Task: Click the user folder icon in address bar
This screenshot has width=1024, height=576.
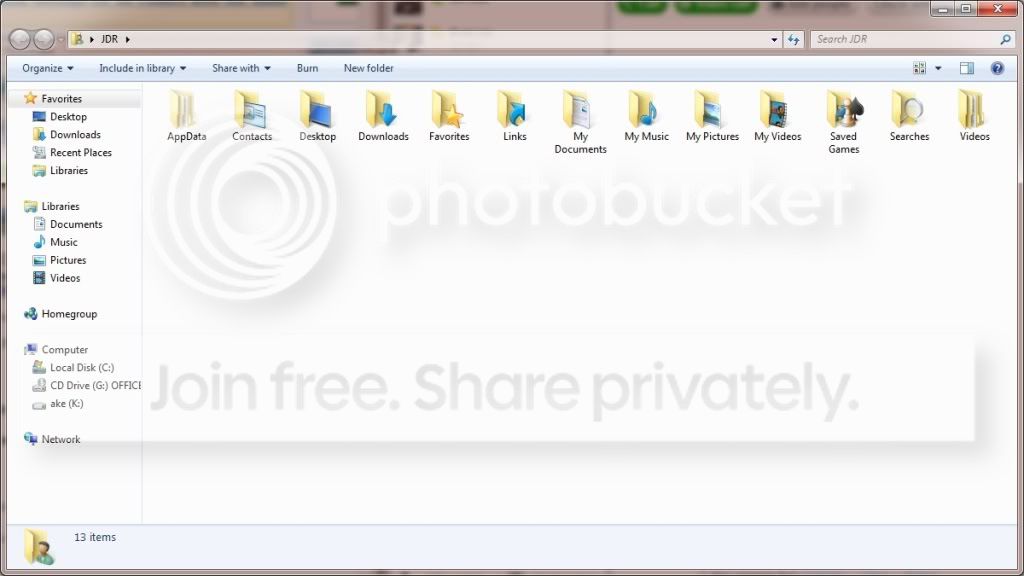Action: point(77,39)
